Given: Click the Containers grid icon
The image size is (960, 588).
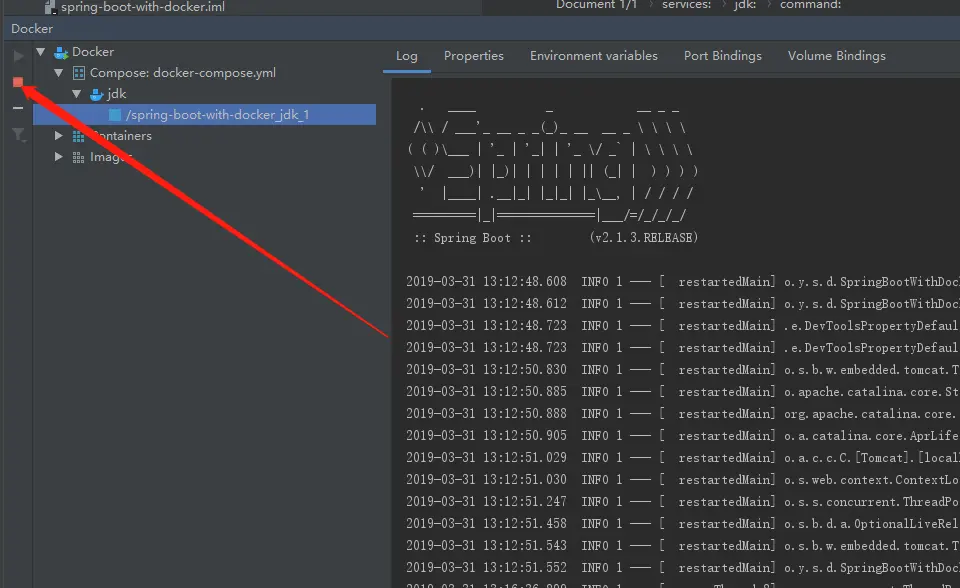Looking at the screenshot, I should pos(78,136).
